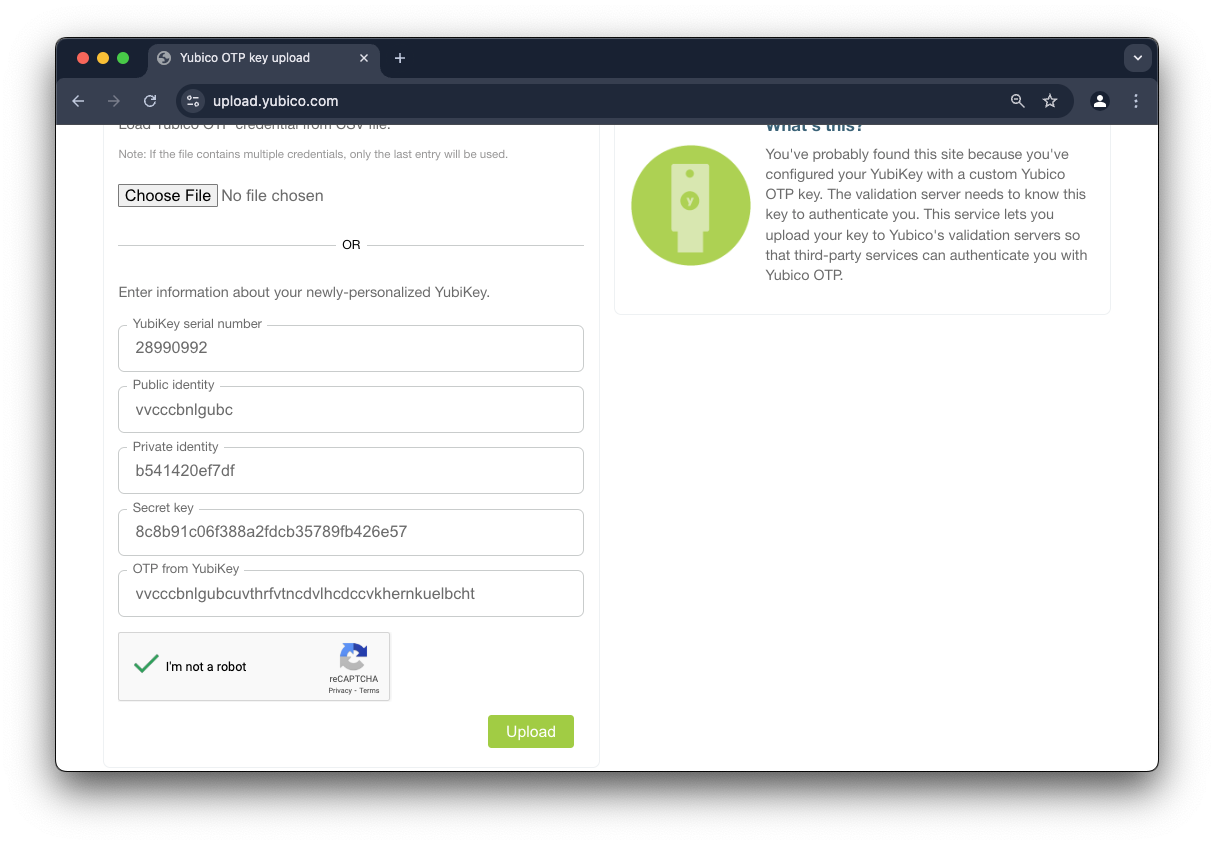The height and width of the screenshot is (845, 1214).
Task: Focus the Public identity field
Action: (x=351, y=409)
